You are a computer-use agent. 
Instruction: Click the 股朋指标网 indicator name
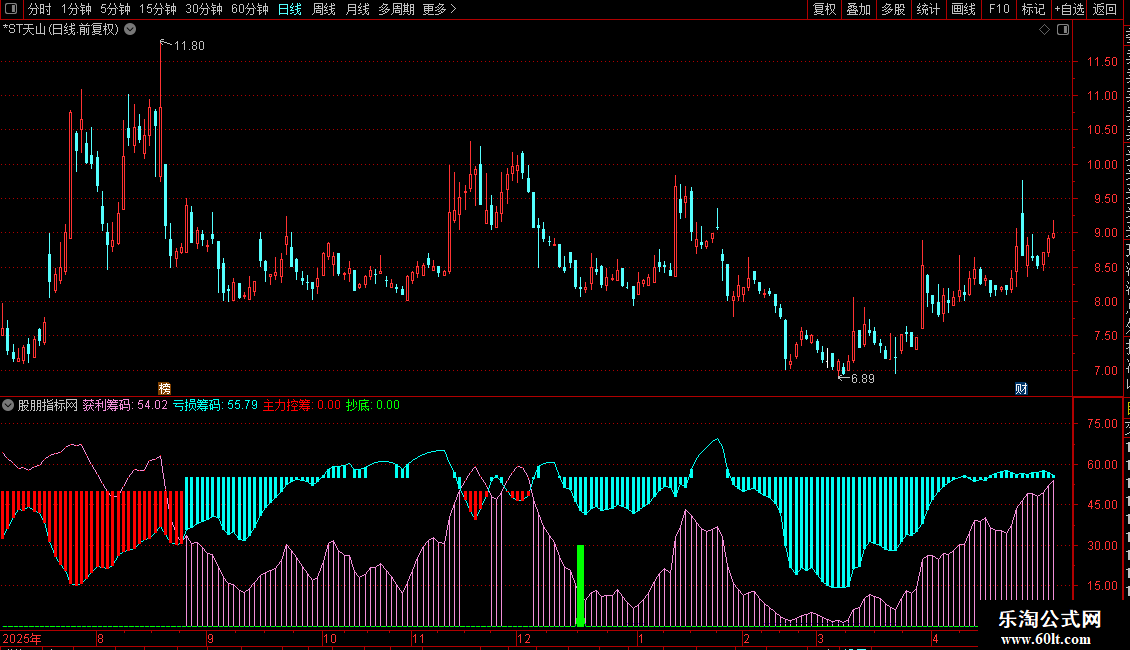click(48, 406)
